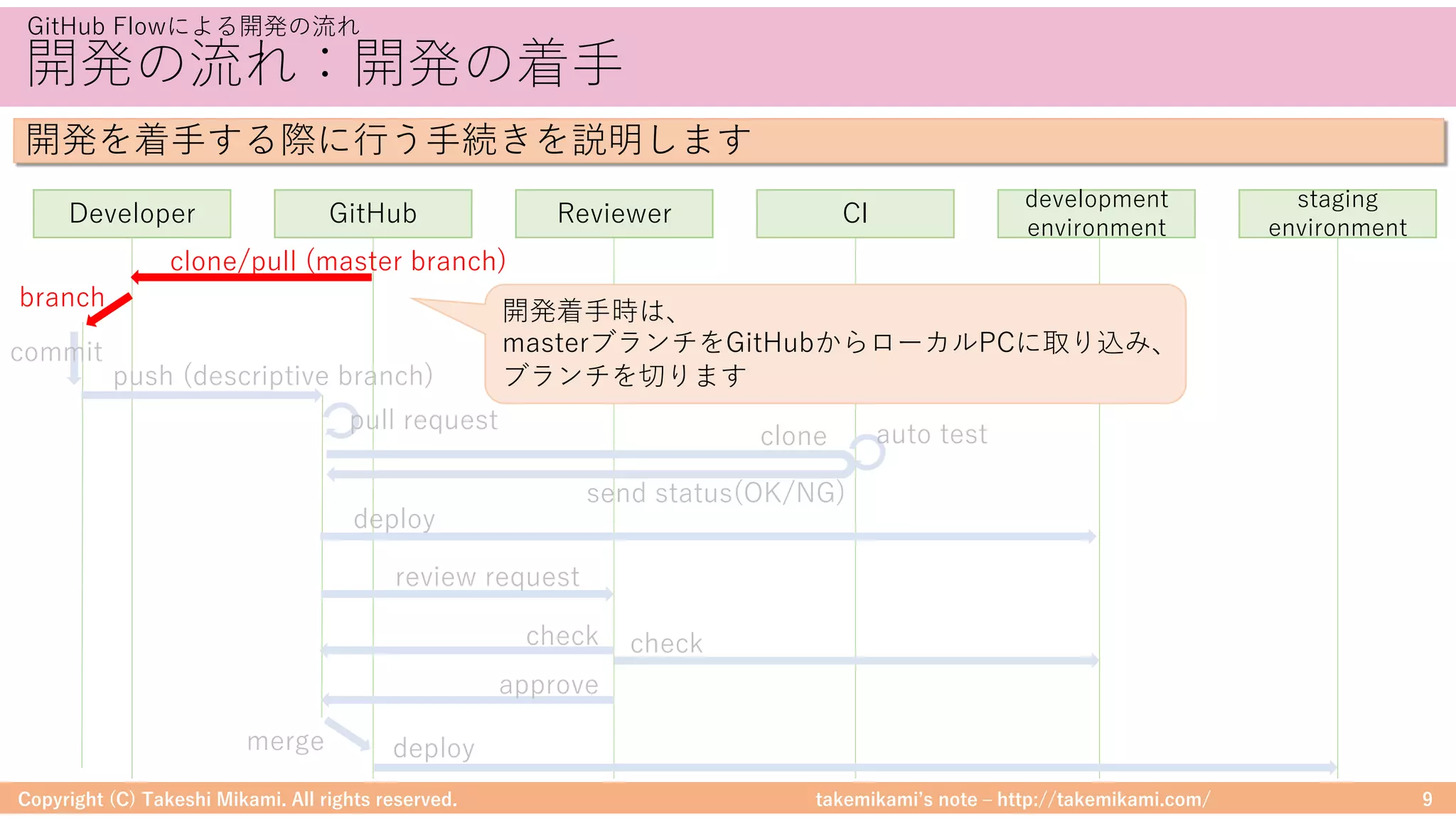The height and width of the screenshot is (819, 1456).
Task: Click the auto test loop circle icon
Action: [x=867, y=452]
